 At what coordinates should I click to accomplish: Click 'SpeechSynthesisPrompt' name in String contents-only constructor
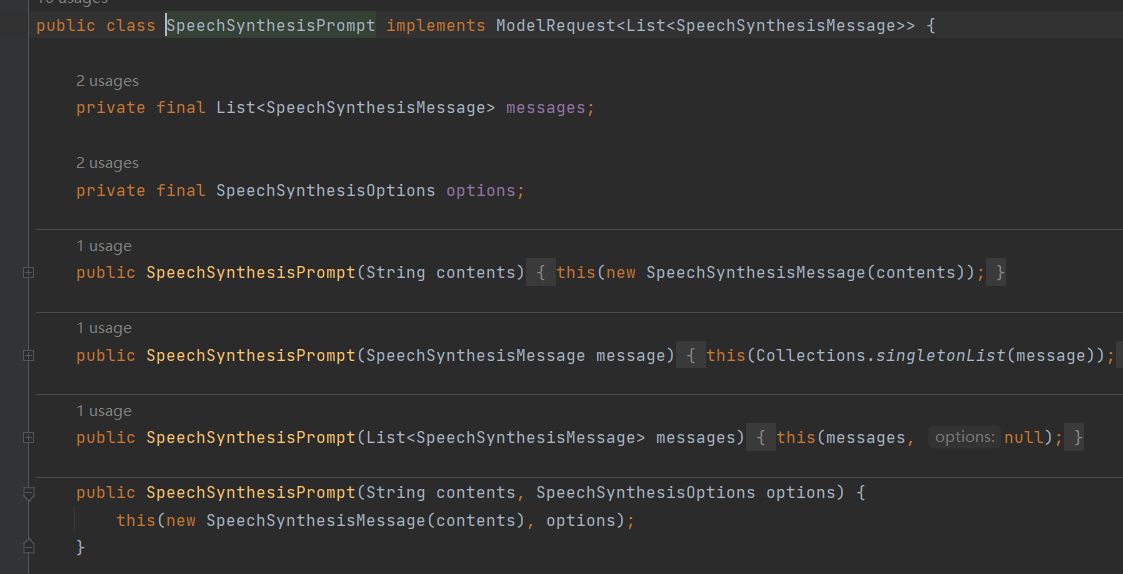[251, 273]
